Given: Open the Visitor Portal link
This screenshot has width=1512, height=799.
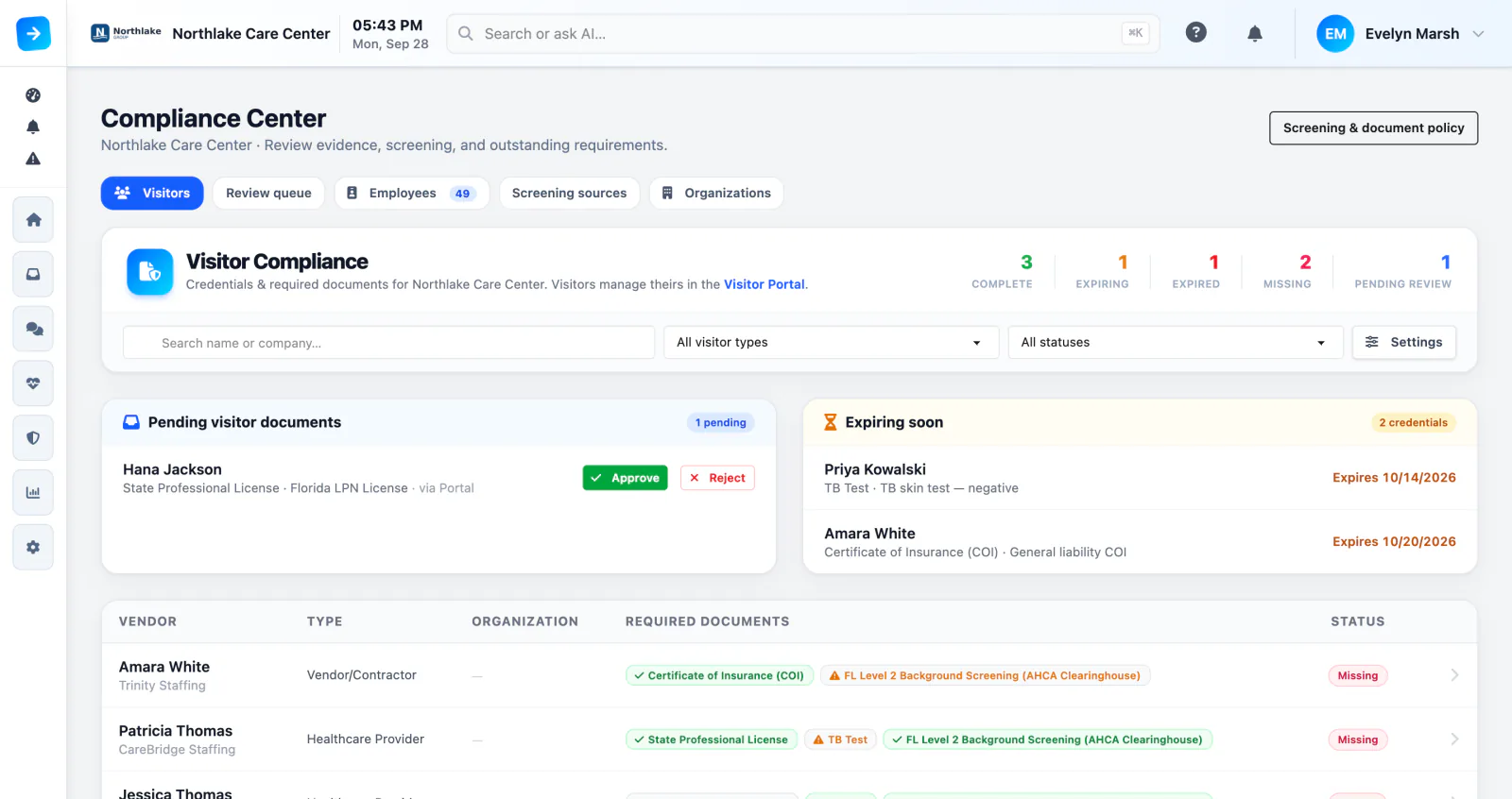Looking at the screenshot, I should 765,284.
